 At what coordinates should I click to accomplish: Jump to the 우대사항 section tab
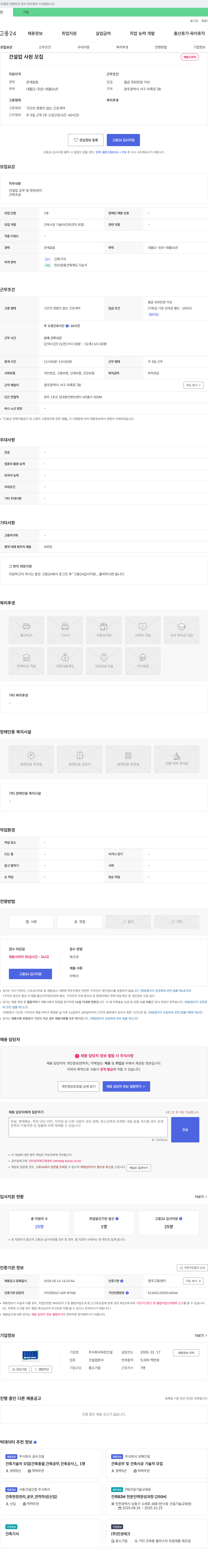83,47
